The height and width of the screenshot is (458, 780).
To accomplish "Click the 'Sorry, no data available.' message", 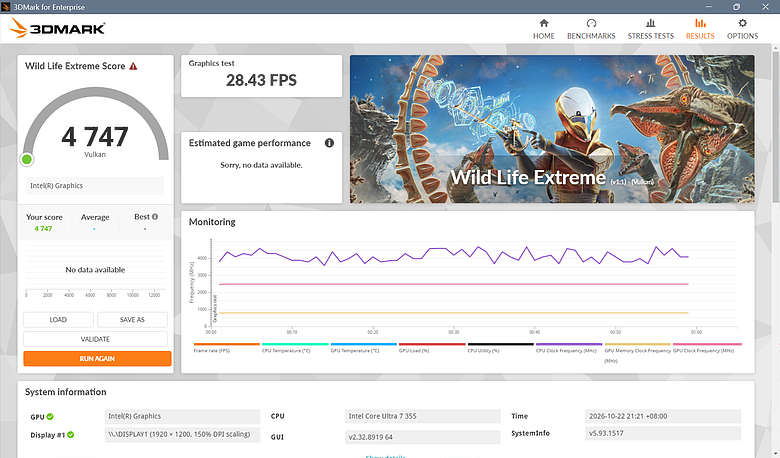I will tap(261, 165).
